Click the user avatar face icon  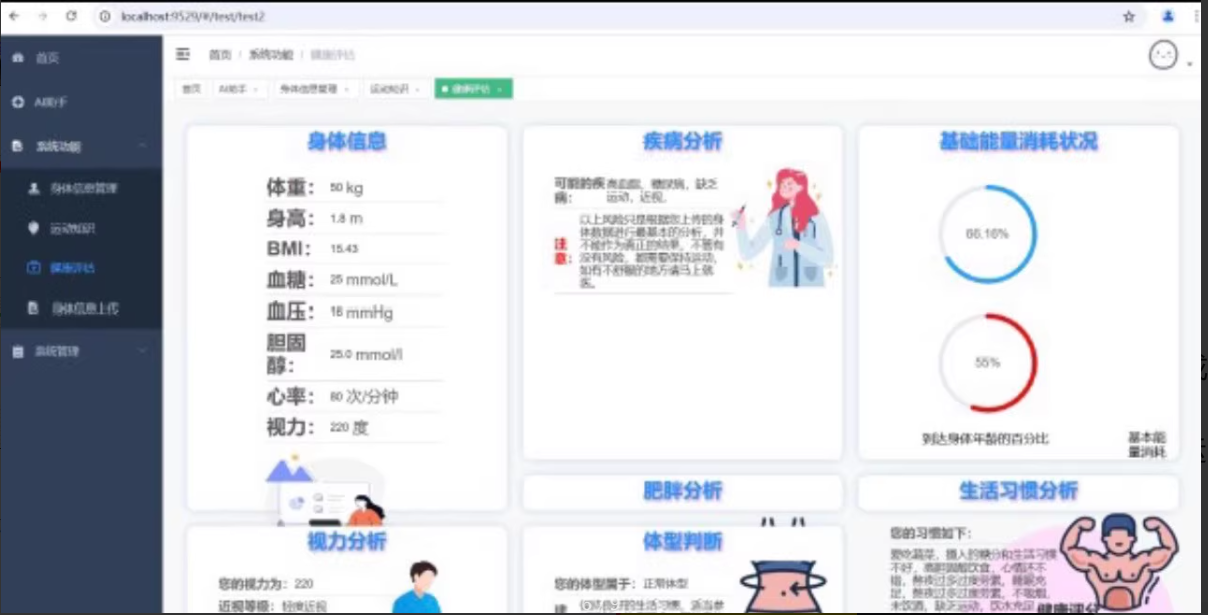click(x=1163, y=56)
